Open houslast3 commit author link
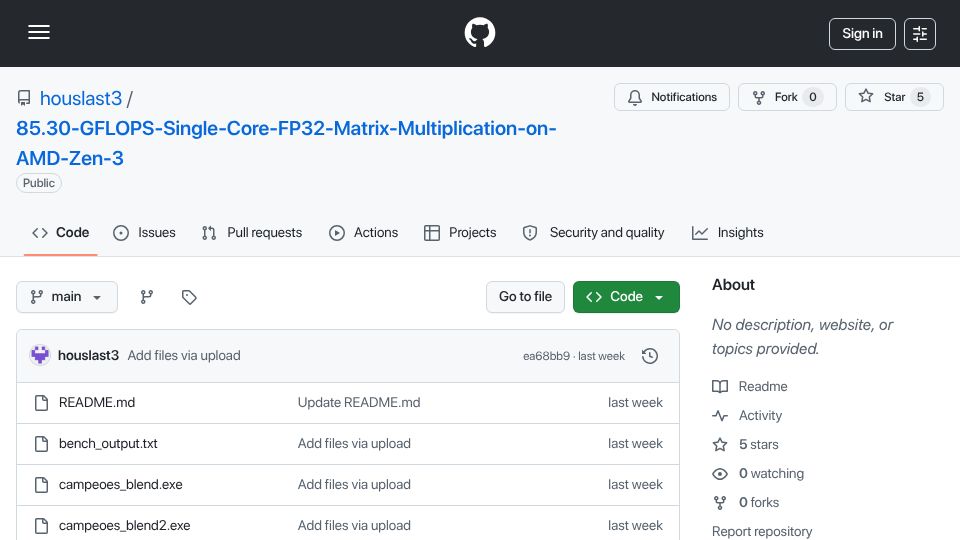 [x=88, y=356]
